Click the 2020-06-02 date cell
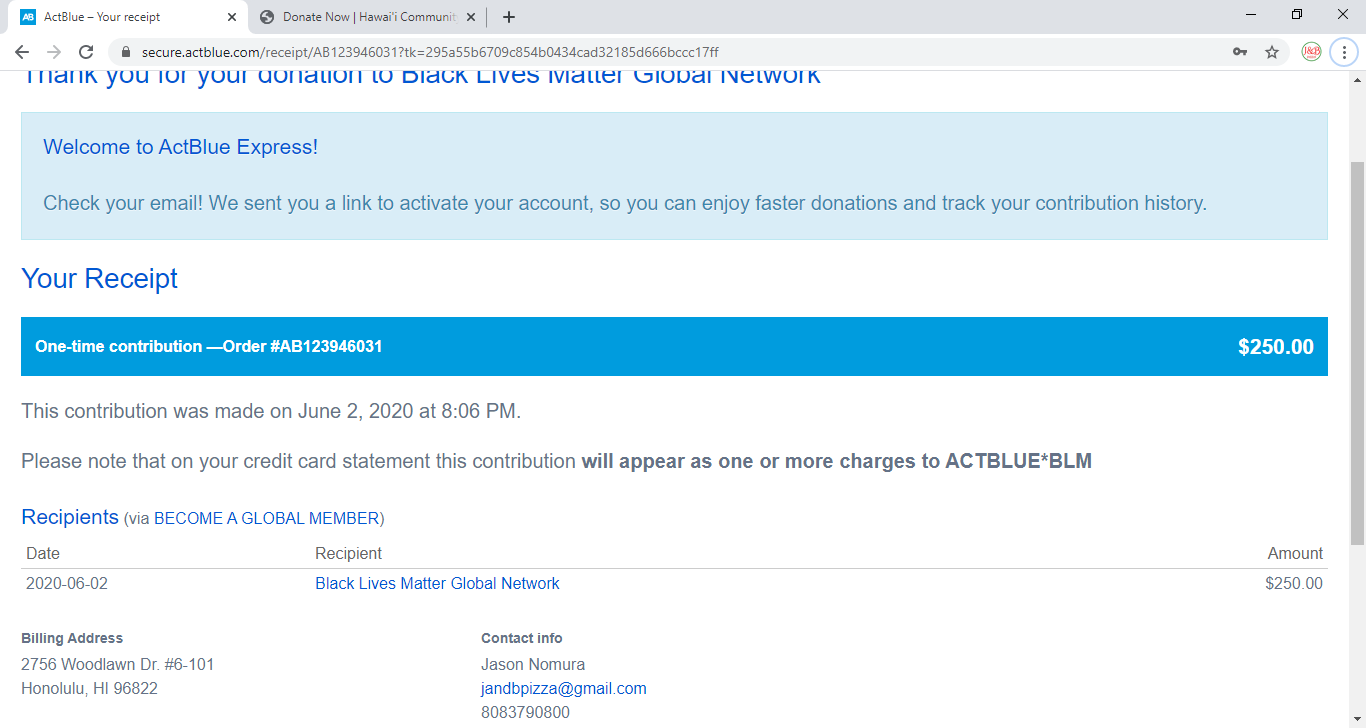Viewport: 1366px width, 728px height. tap(67, 583)
